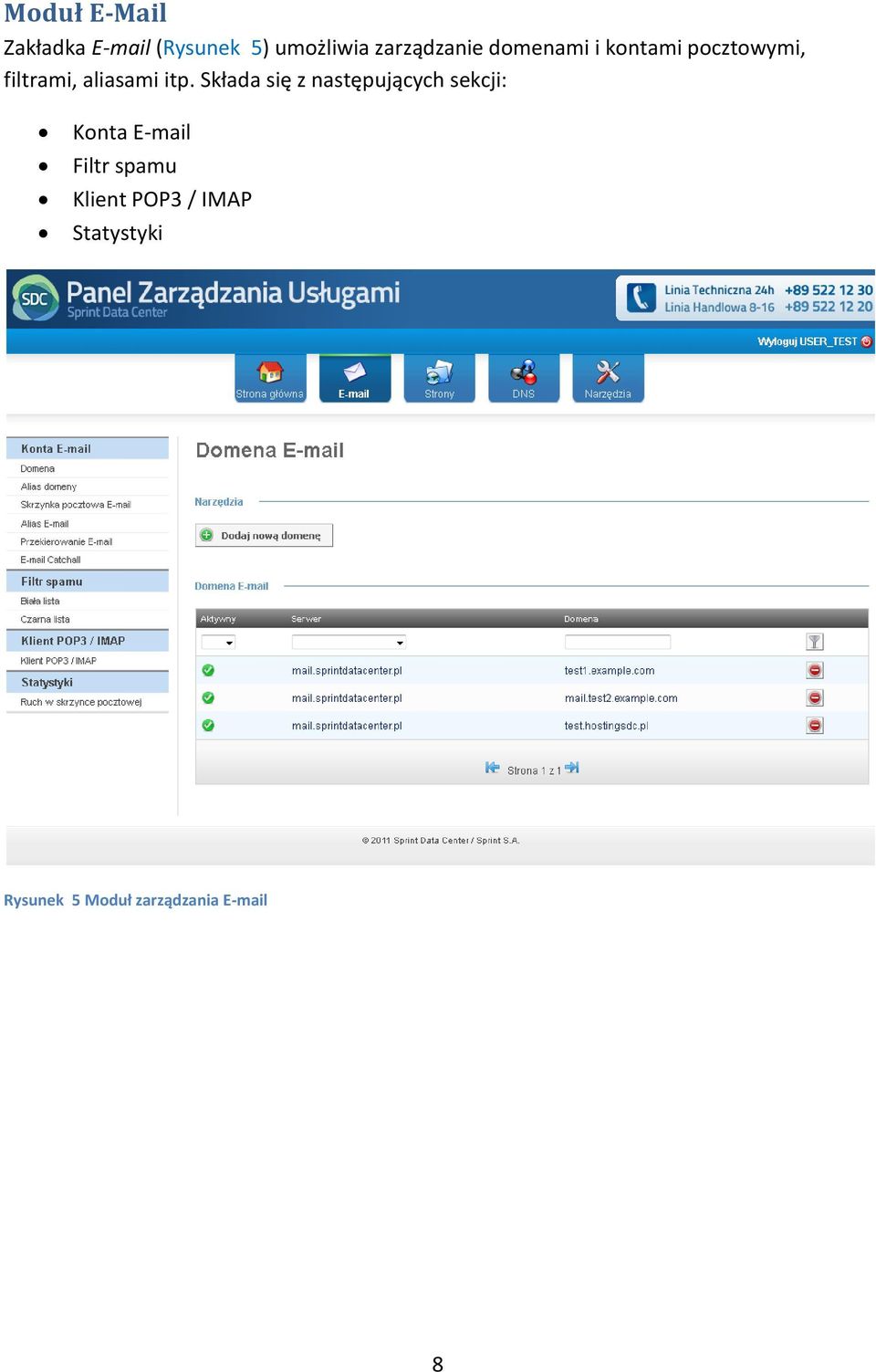
Task: Switch to the DNS tab
Action: pos(524,378)
